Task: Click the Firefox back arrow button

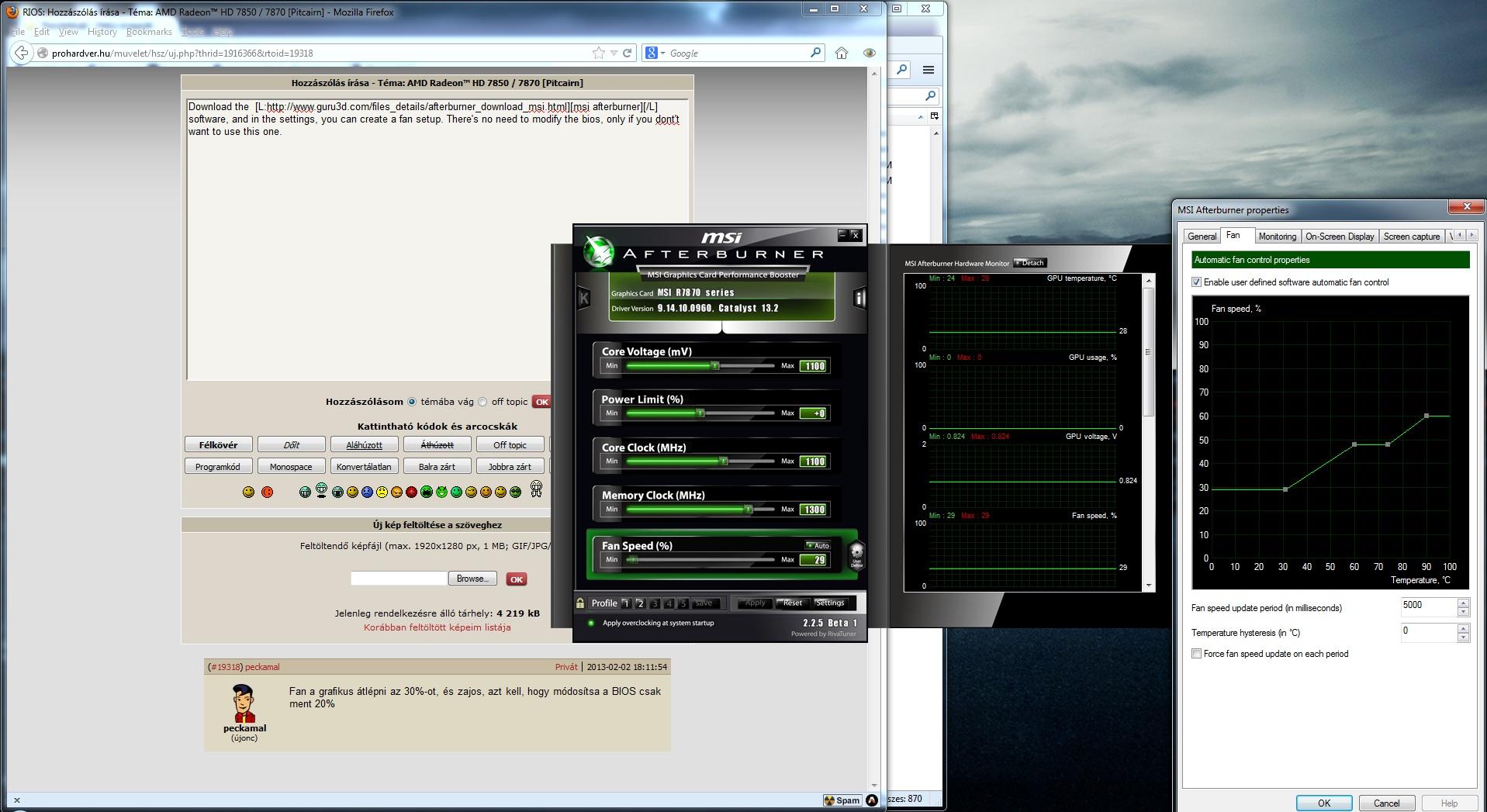Action: pyautogui.click(x=22, y=53)
